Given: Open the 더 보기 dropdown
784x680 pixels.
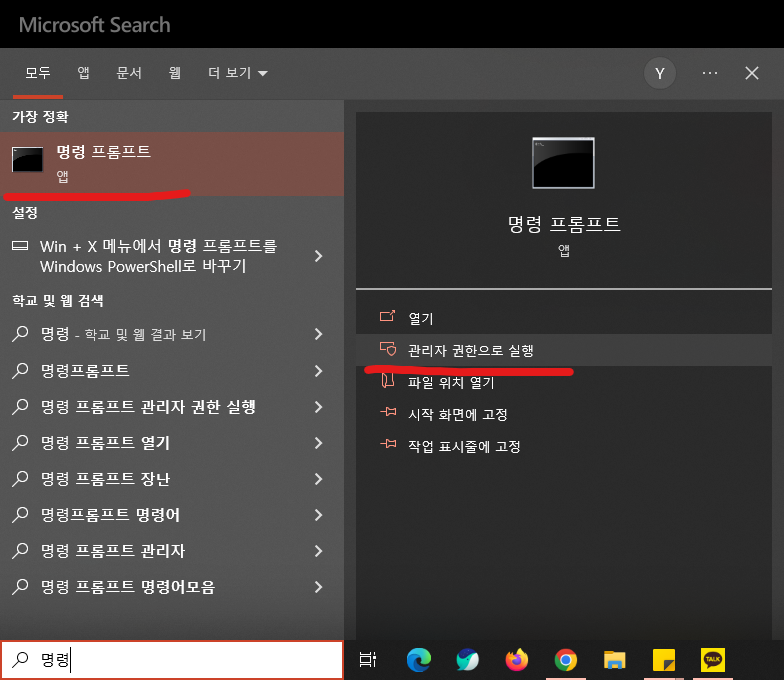Looking at the screenshot, I should [x=238, y=73].
